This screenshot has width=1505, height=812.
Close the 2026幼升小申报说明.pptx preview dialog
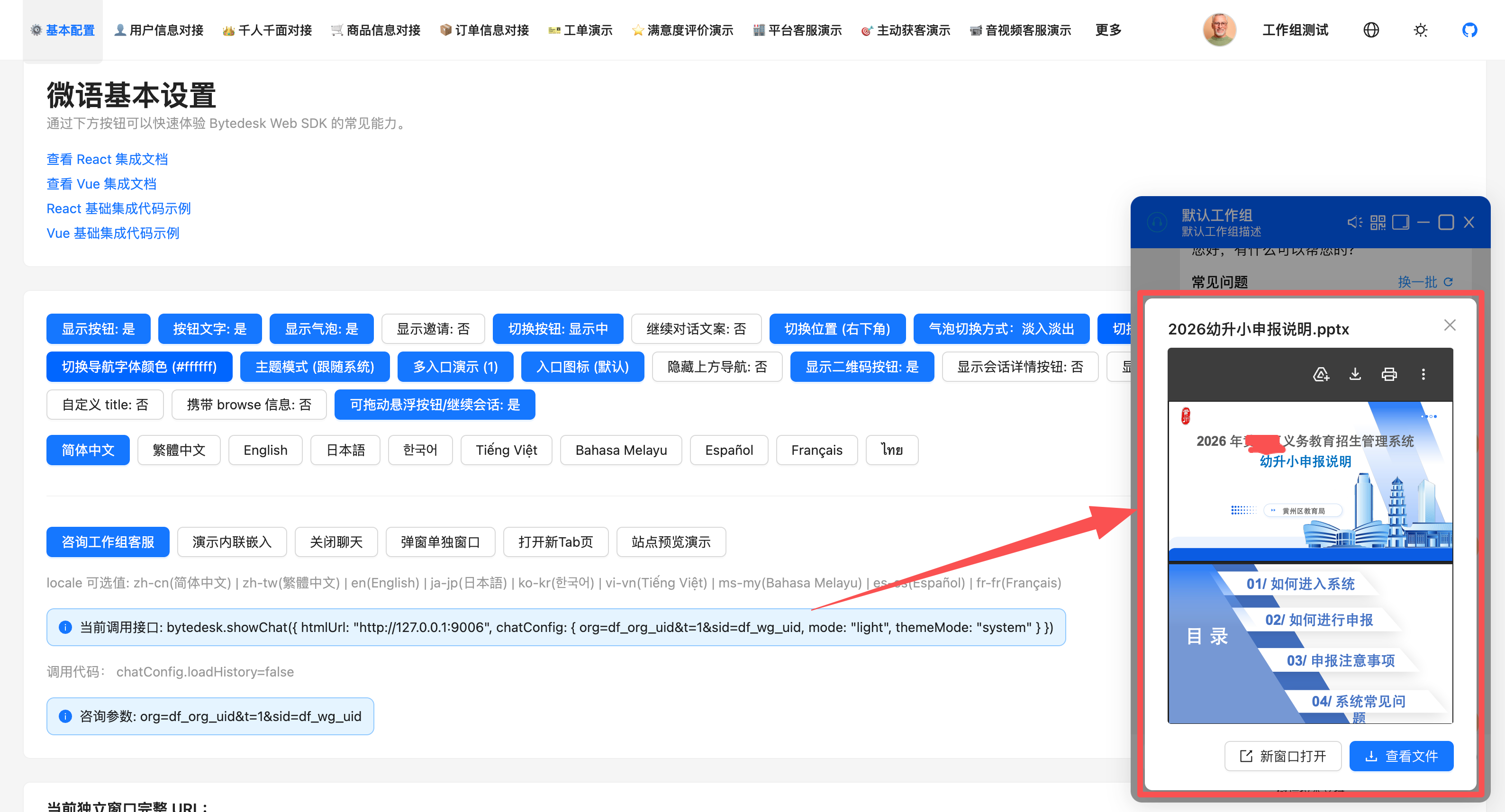click(x=1450, y=325)
